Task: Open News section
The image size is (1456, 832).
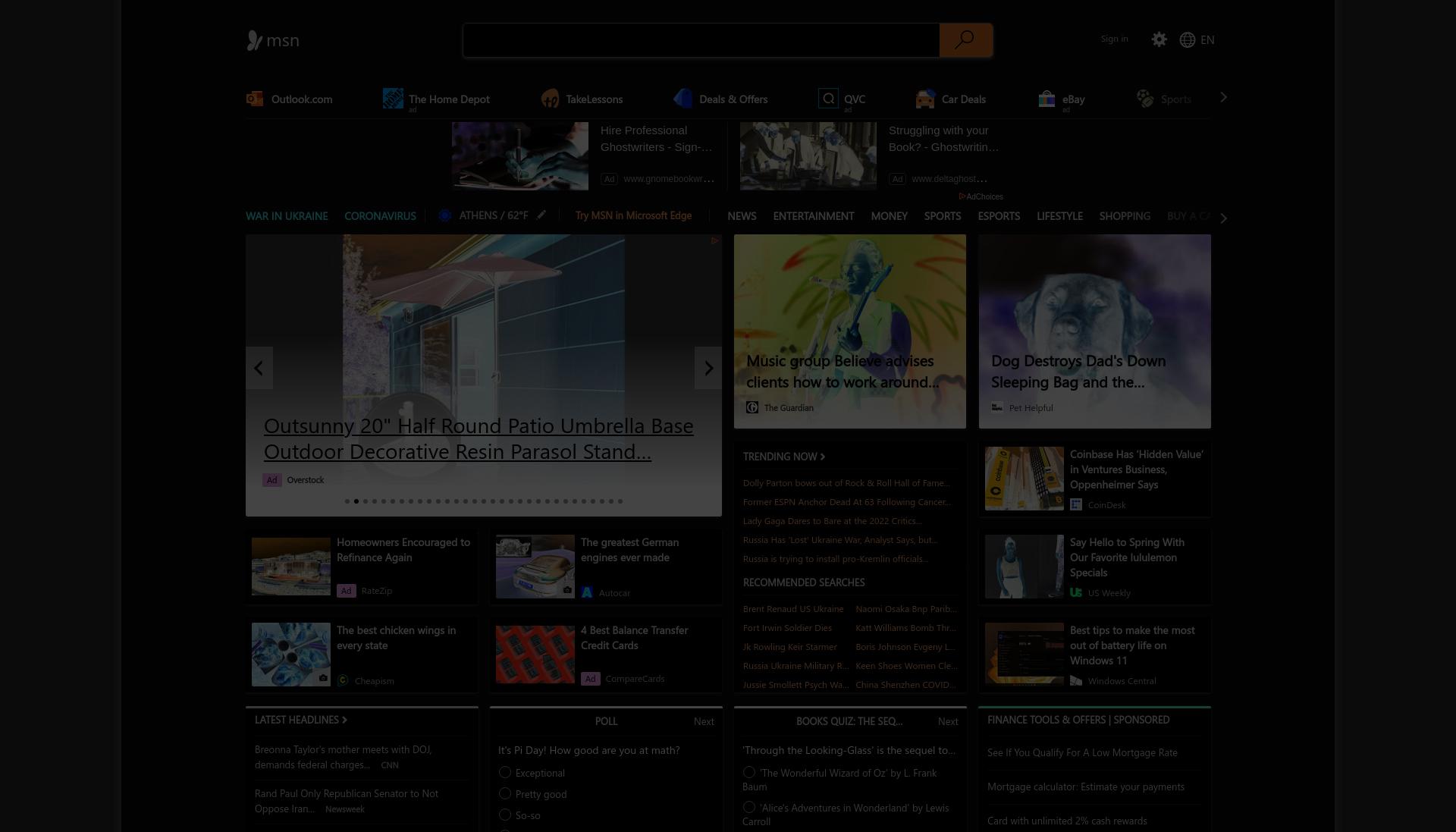Action: (x=742, y=216)
